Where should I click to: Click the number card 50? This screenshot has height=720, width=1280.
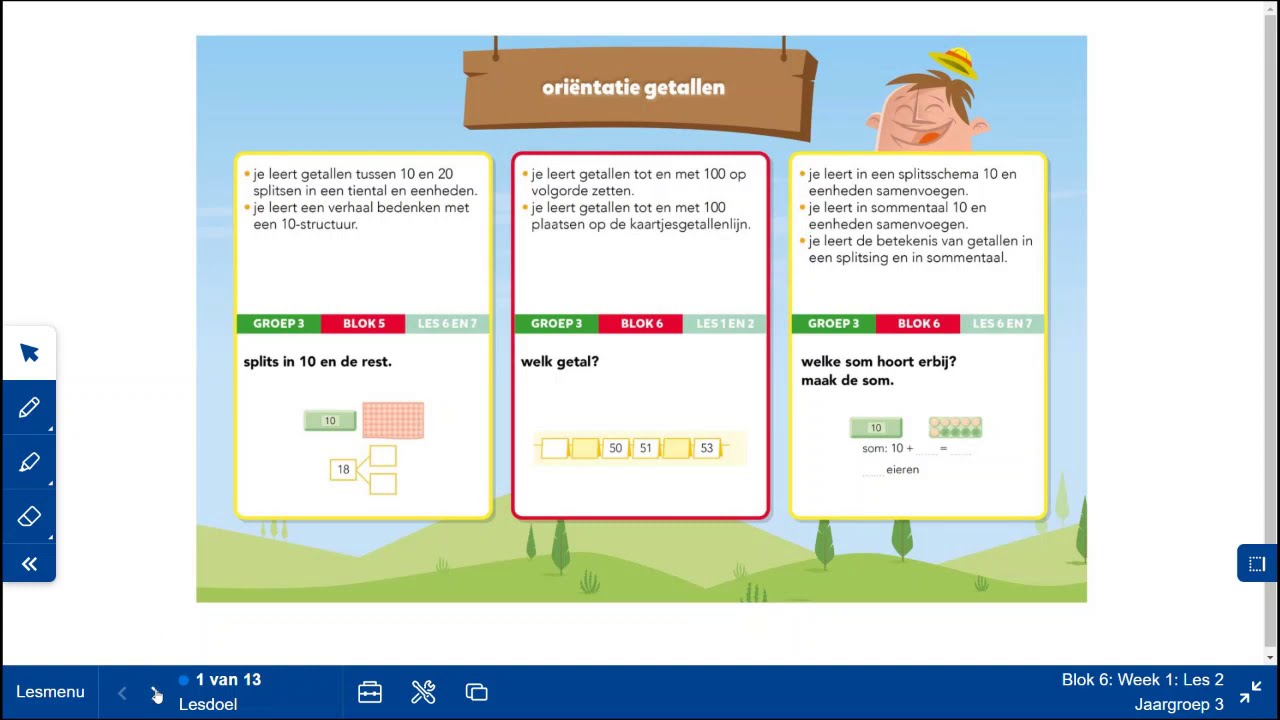(615, 448)
